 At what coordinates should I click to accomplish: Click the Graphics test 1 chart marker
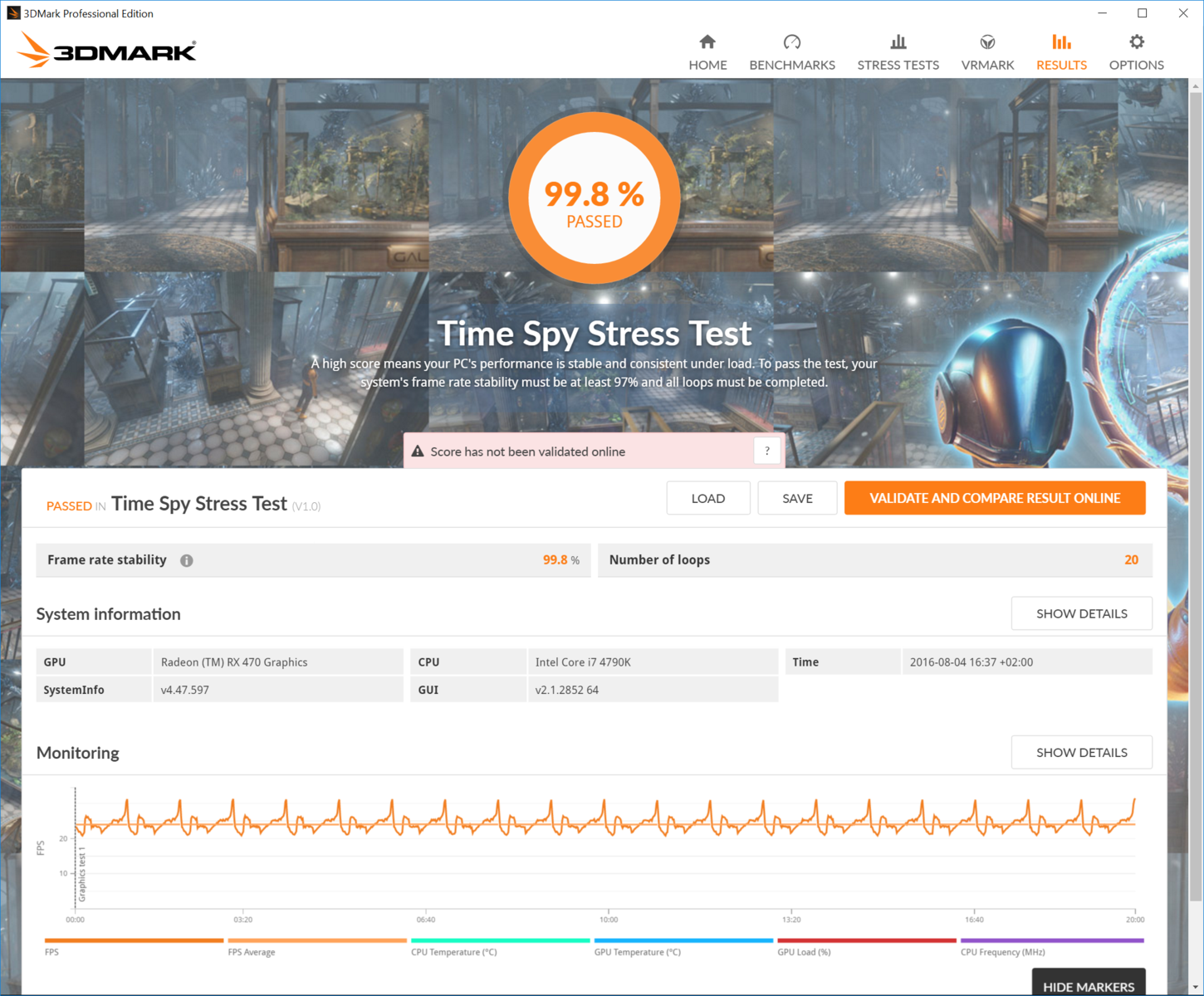coord(82,874)
